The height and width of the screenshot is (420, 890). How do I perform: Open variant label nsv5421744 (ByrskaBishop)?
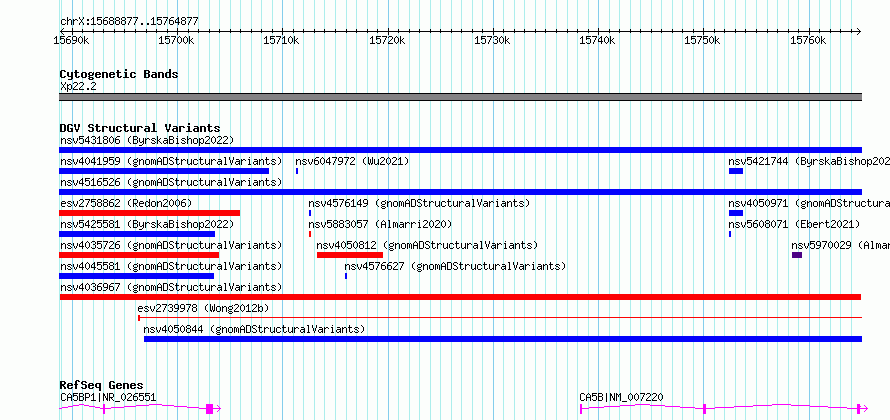click(809, 161)
